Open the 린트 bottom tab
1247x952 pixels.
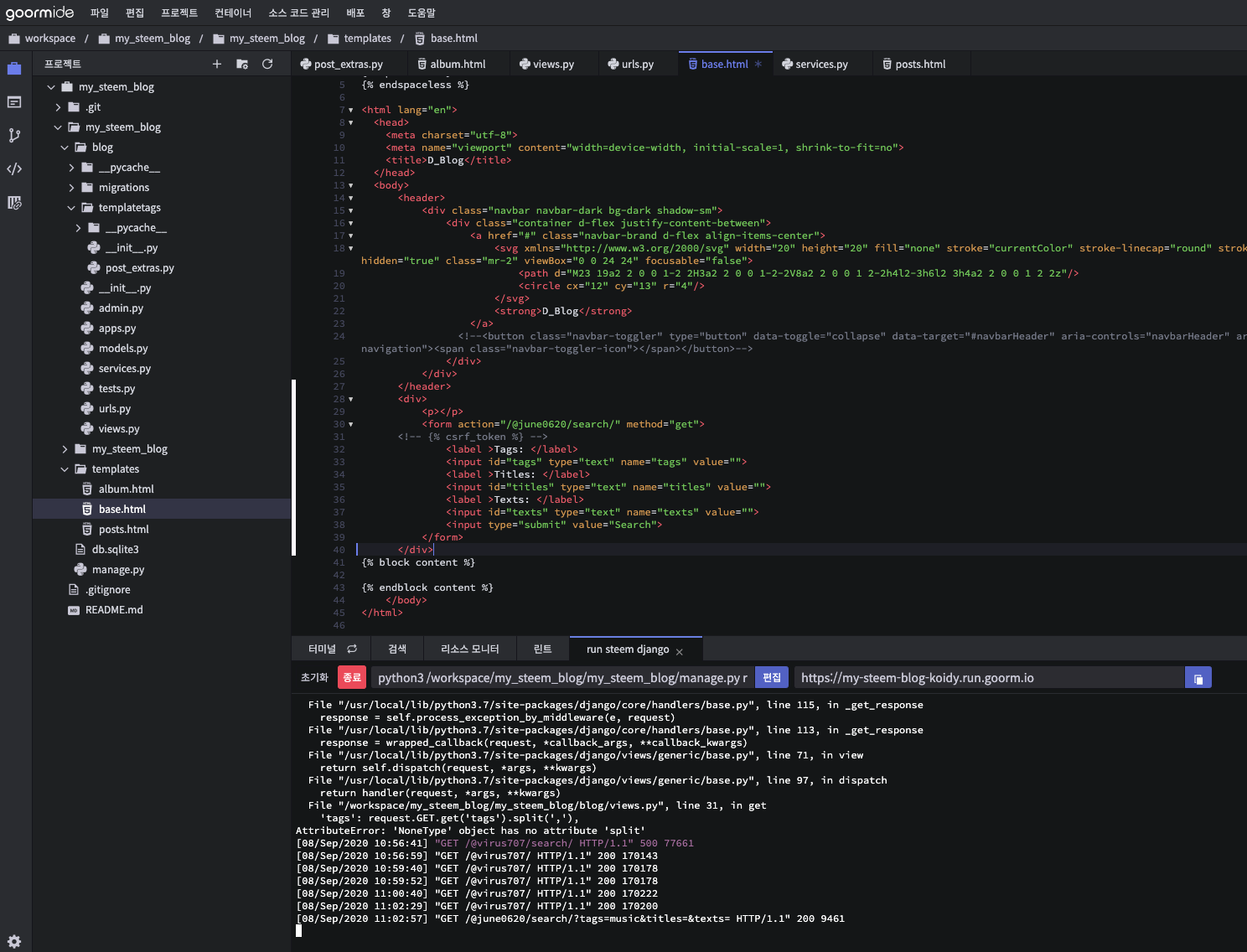pos(543,649)
